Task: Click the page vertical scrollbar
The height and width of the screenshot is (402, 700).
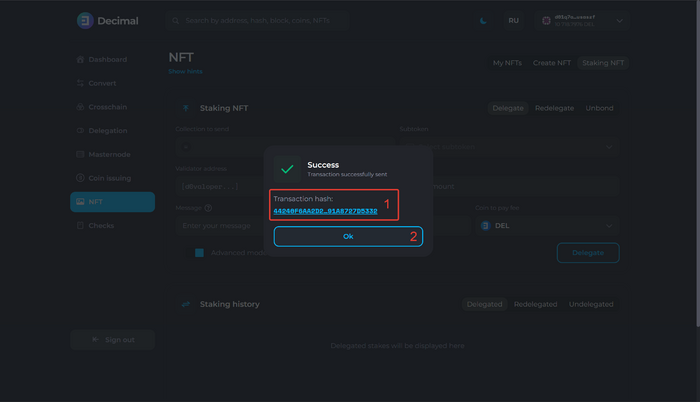Action: click(698, 165)
